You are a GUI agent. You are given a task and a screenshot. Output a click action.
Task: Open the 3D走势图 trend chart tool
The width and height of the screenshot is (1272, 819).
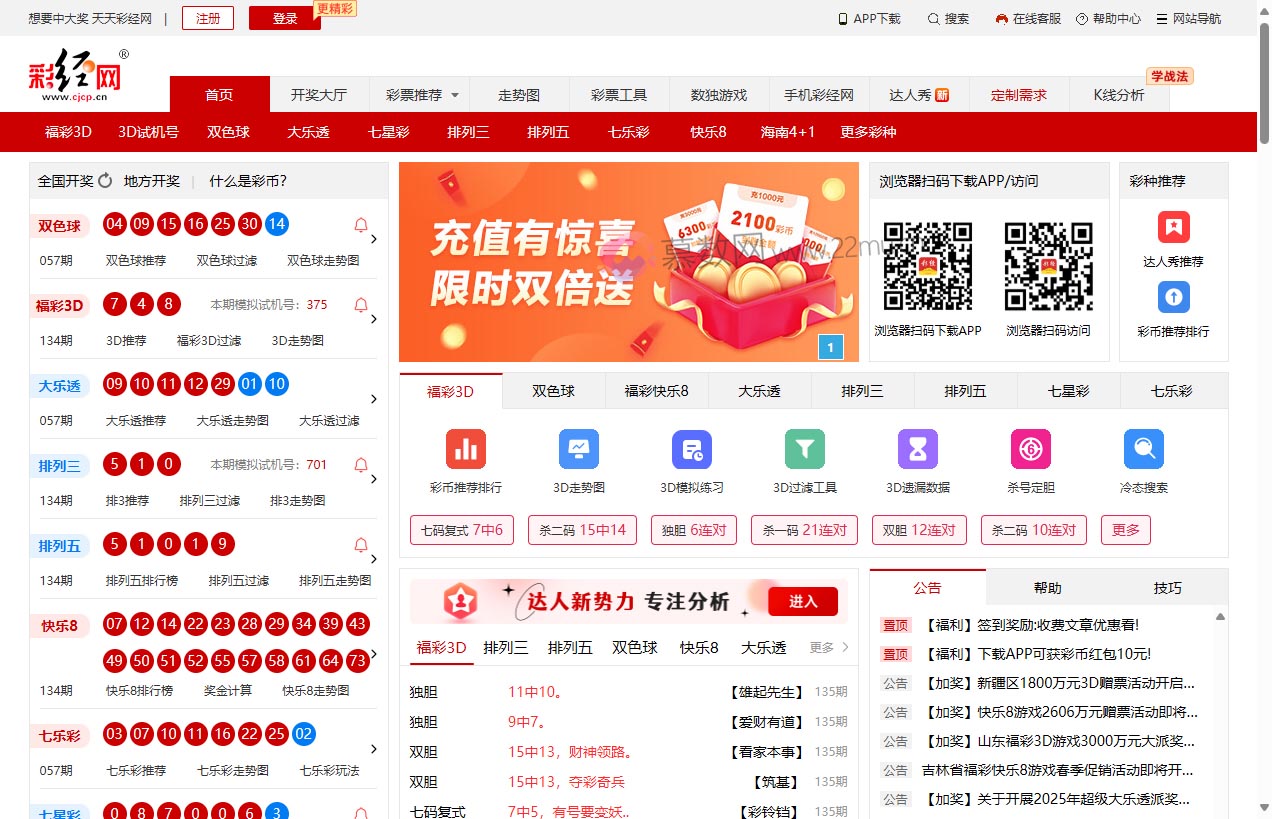pyautogui.click(x=578, y=449)
